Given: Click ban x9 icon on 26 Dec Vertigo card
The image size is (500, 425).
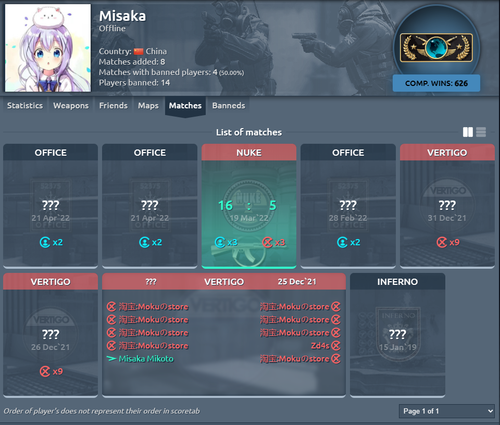Looking at the screenshot, I should click(45, 371).
